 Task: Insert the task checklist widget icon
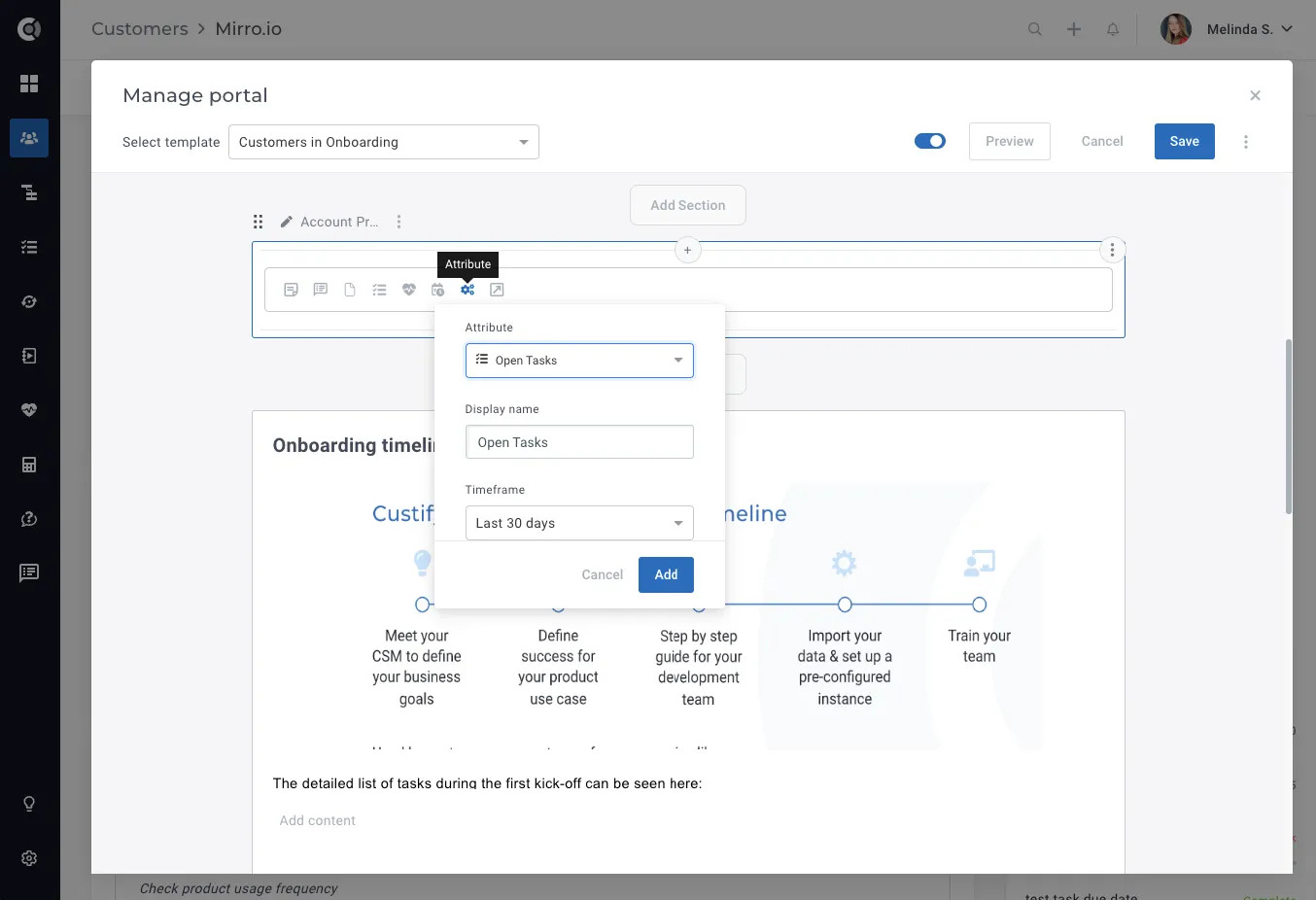pos(379,290)
